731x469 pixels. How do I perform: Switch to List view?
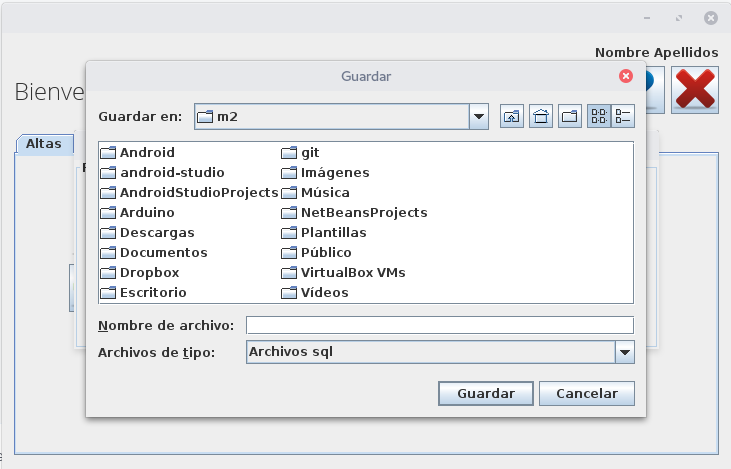599,117
